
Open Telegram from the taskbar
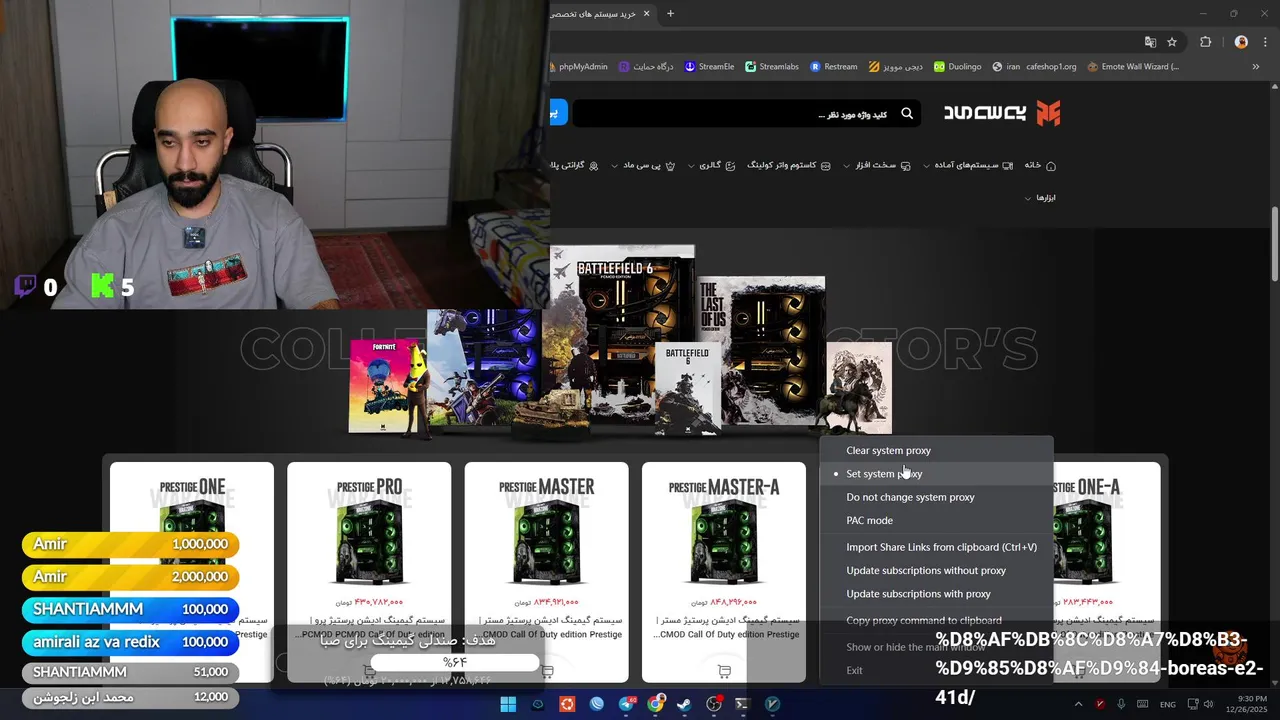tap(626, 704)
